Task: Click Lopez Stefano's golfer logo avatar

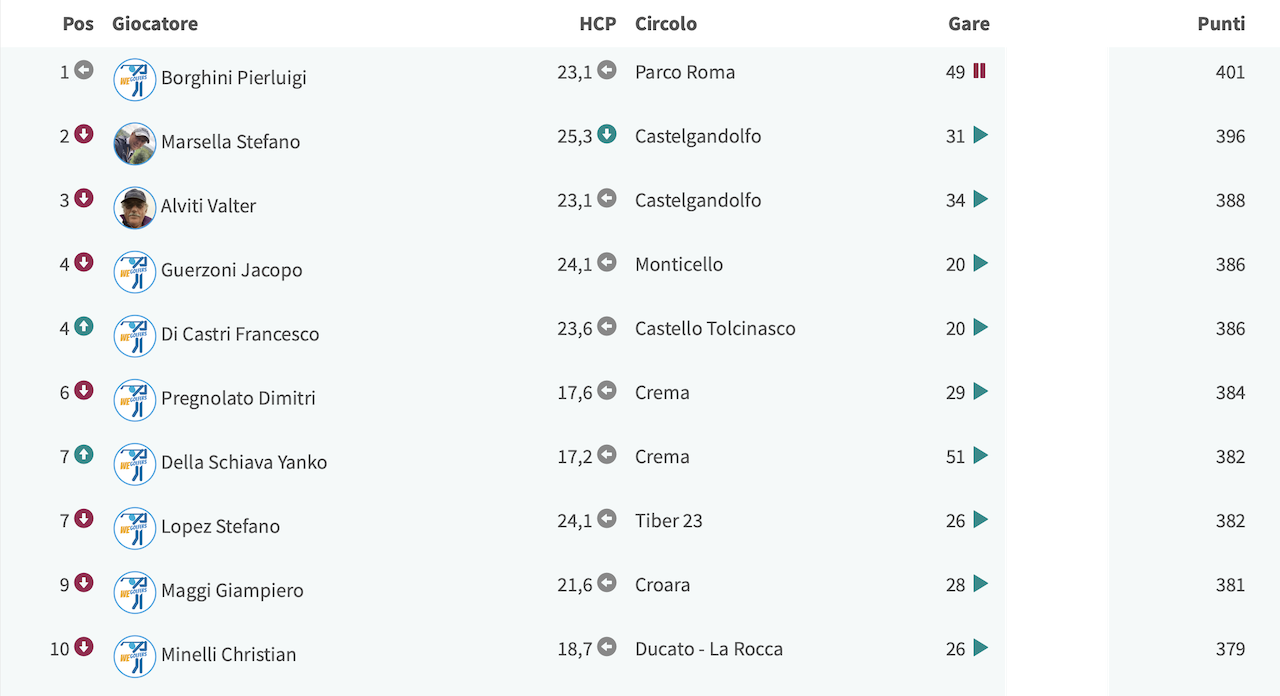Action: [x=135, y=528]
